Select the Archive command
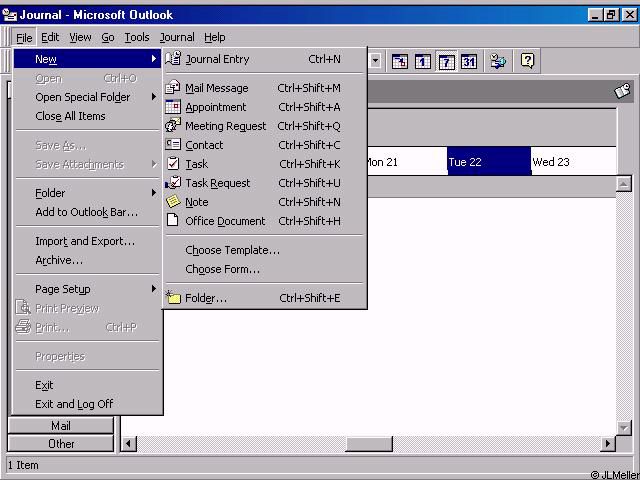 click(87, 260)
